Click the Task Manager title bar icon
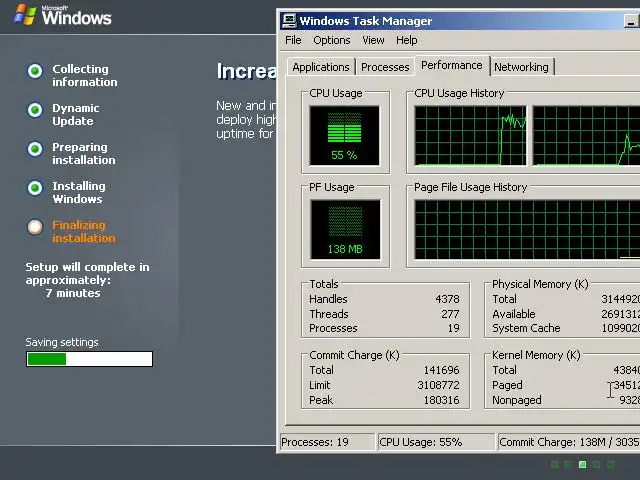 (x=289, y=20)
